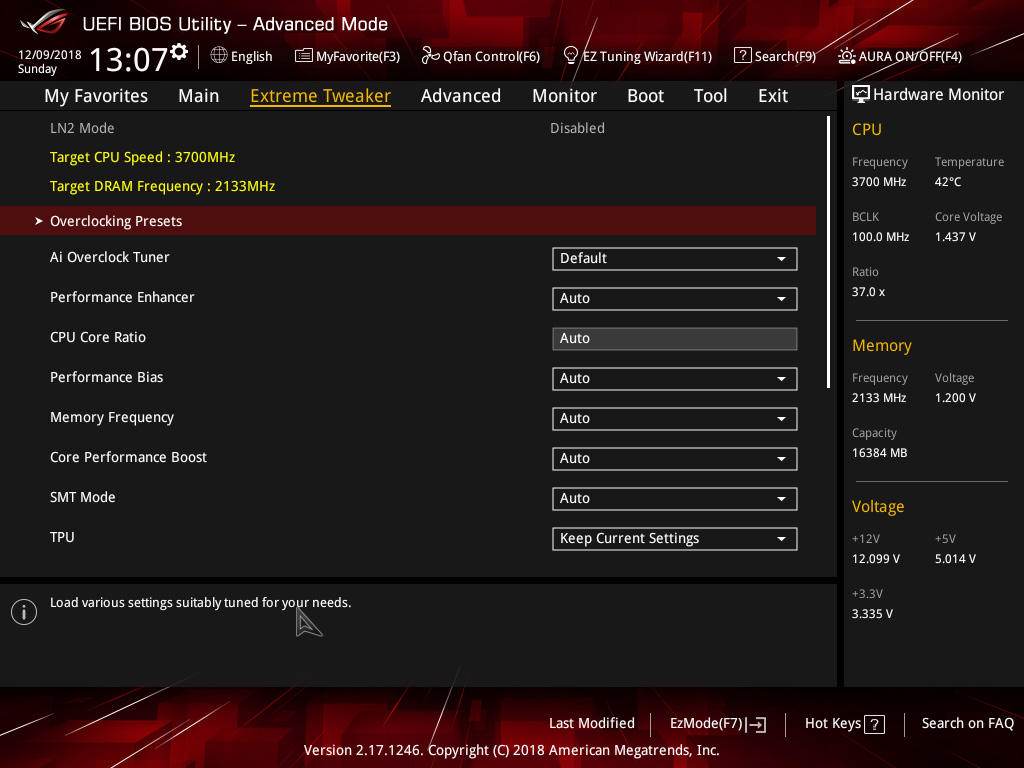
Task: Click the info icon beside help text
Action: point(24,612)
